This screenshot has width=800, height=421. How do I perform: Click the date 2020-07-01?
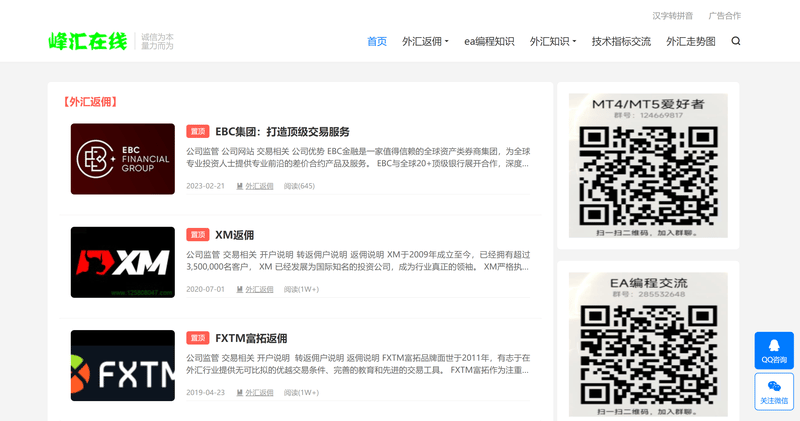click(205, 289)
